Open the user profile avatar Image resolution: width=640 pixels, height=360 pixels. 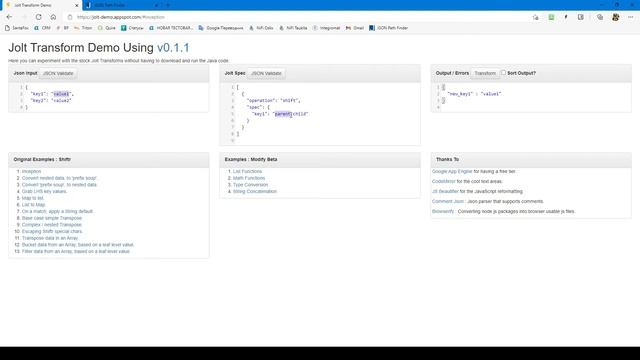point(616,17)
